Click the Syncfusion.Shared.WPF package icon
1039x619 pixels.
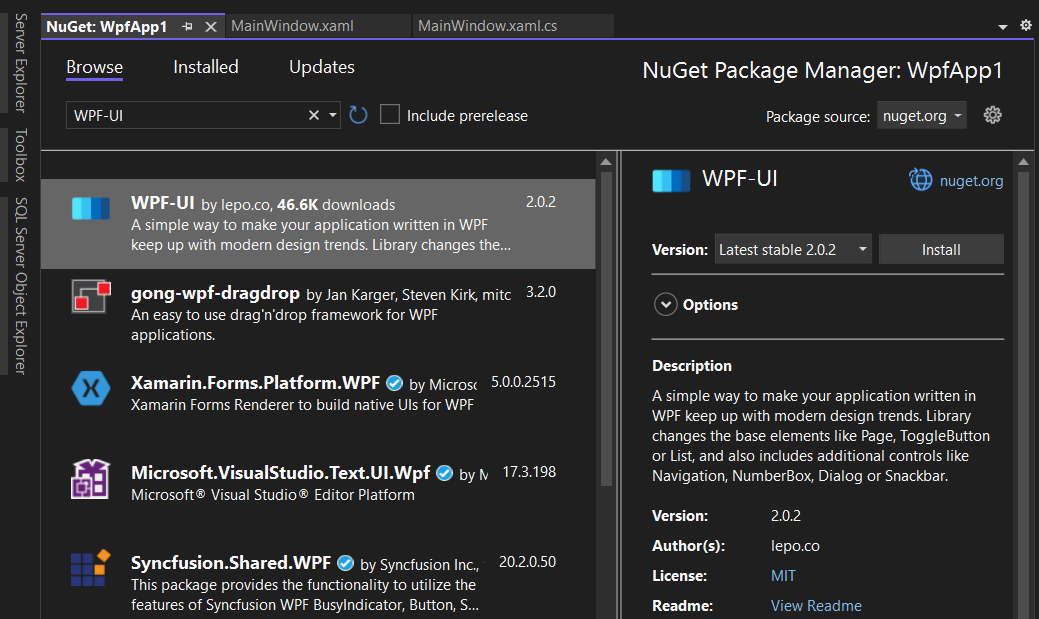tap(90, 568)
